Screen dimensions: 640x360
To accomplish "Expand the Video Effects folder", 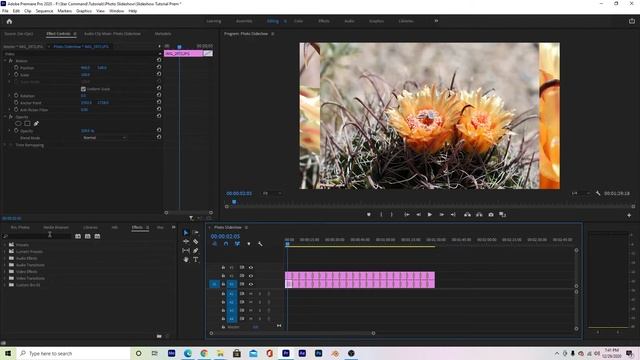I will pyautogui.click(x=5, y=271).
